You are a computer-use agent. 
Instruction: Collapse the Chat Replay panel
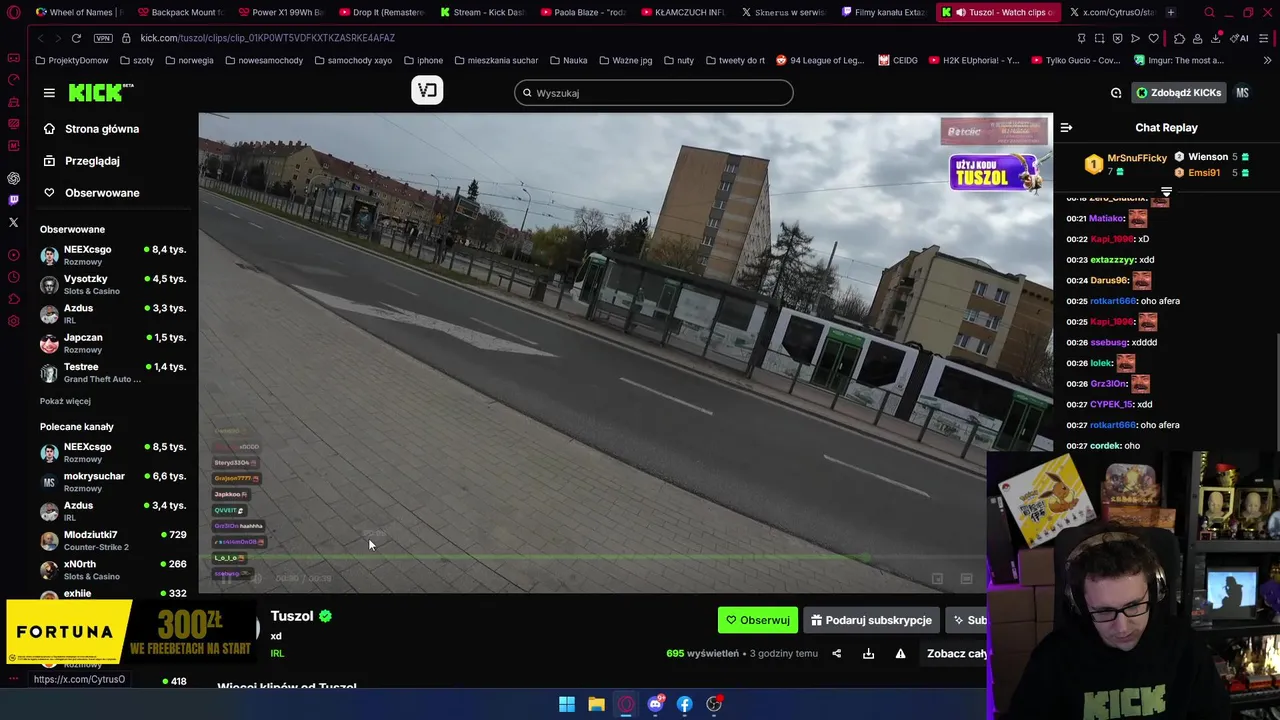pyautogui.click(x=1066, y=128)
